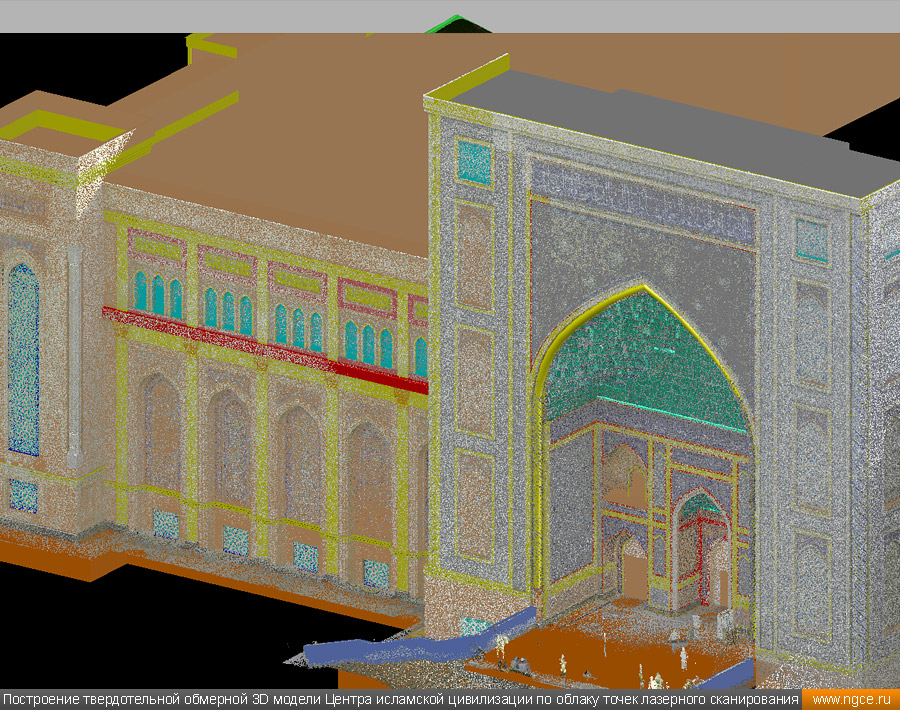The image size is (900, 710).
Task: Select the first triple-arched gallery window on left
Action: 158,295
